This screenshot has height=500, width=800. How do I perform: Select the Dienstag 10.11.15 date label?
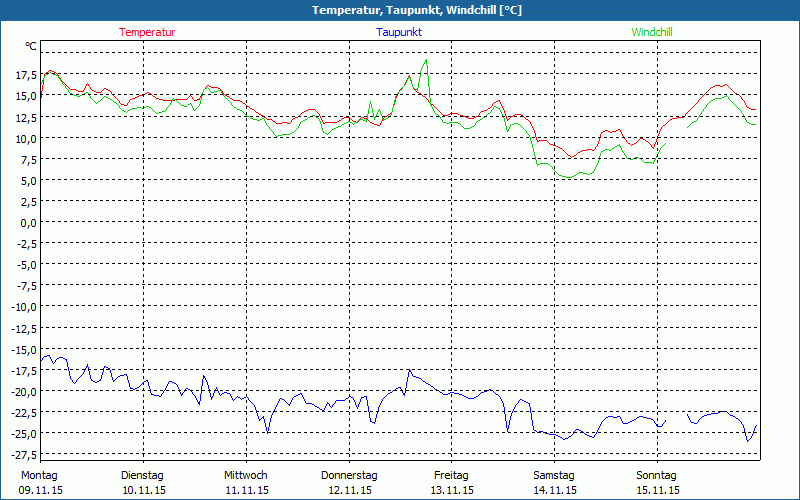[x=142, y=482]
